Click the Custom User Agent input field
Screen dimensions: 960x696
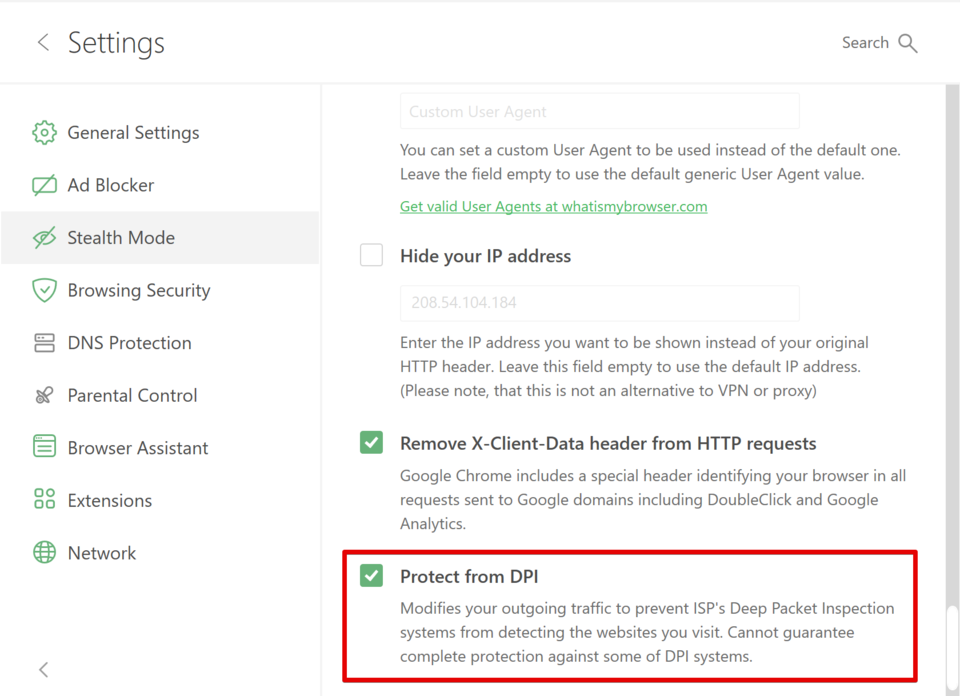(x=599, y=111)
